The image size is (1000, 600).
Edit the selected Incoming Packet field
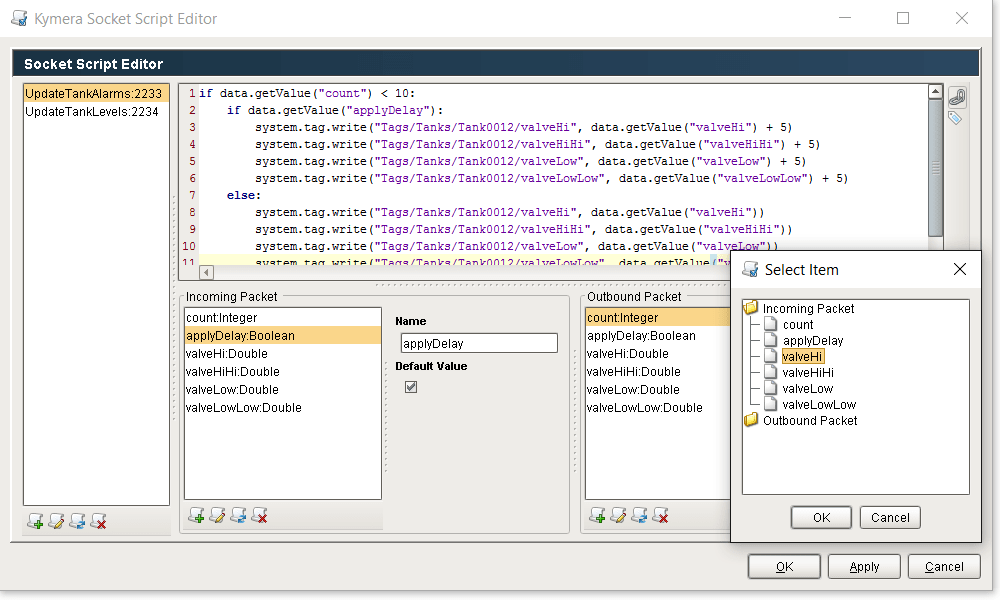coord(217,515)
